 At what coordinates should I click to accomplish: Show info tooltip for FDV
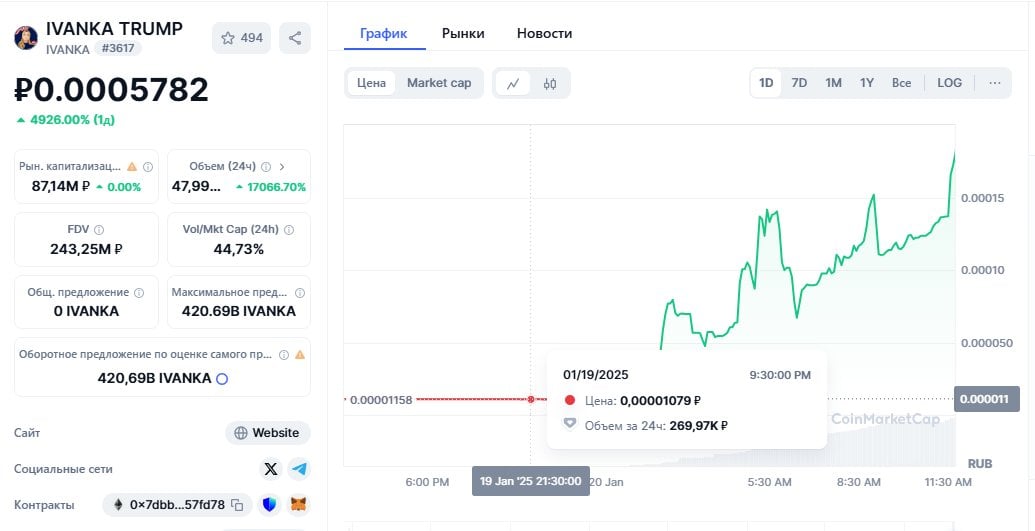(x=99, y=229)
